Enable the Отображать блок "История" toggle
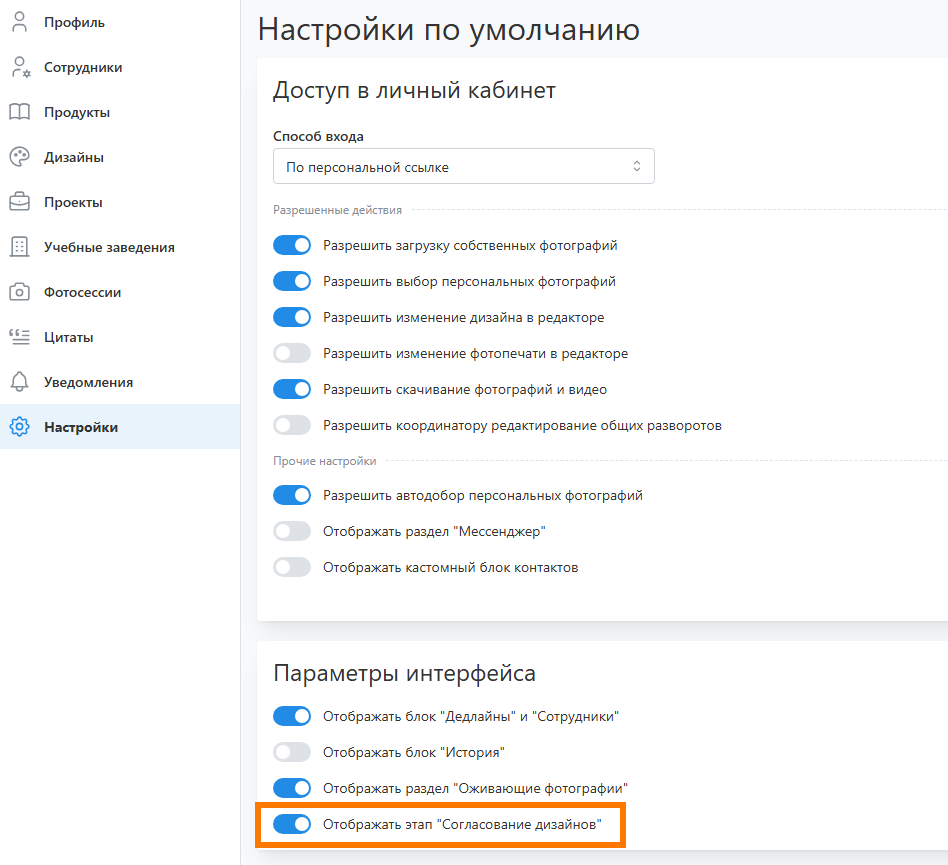This screenshot has width=948, height=865. pyautogui.click(x=292, y=752)
